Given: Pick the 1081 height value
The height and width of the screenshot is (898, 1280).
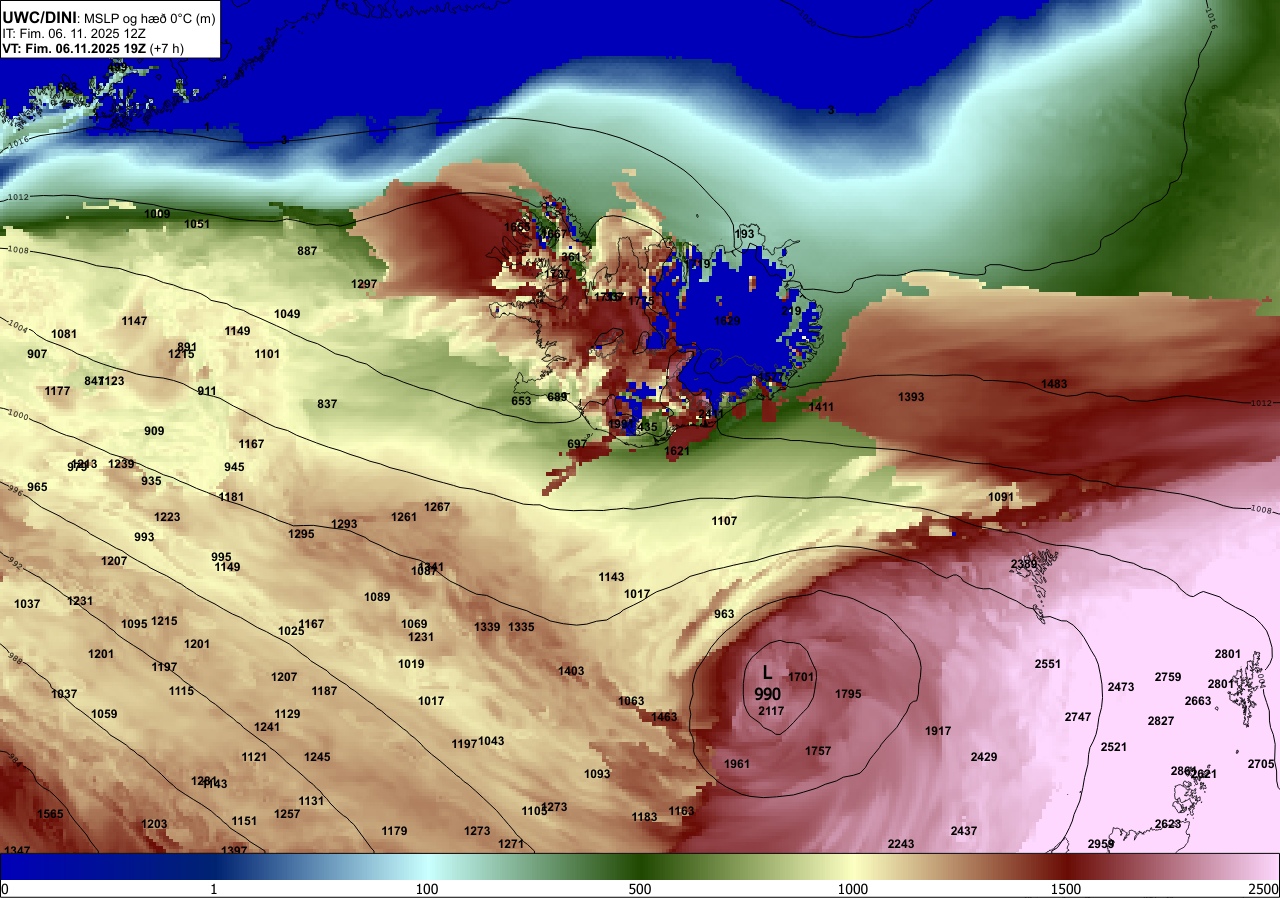Looking at the screenshot, I should pos(64,334).
